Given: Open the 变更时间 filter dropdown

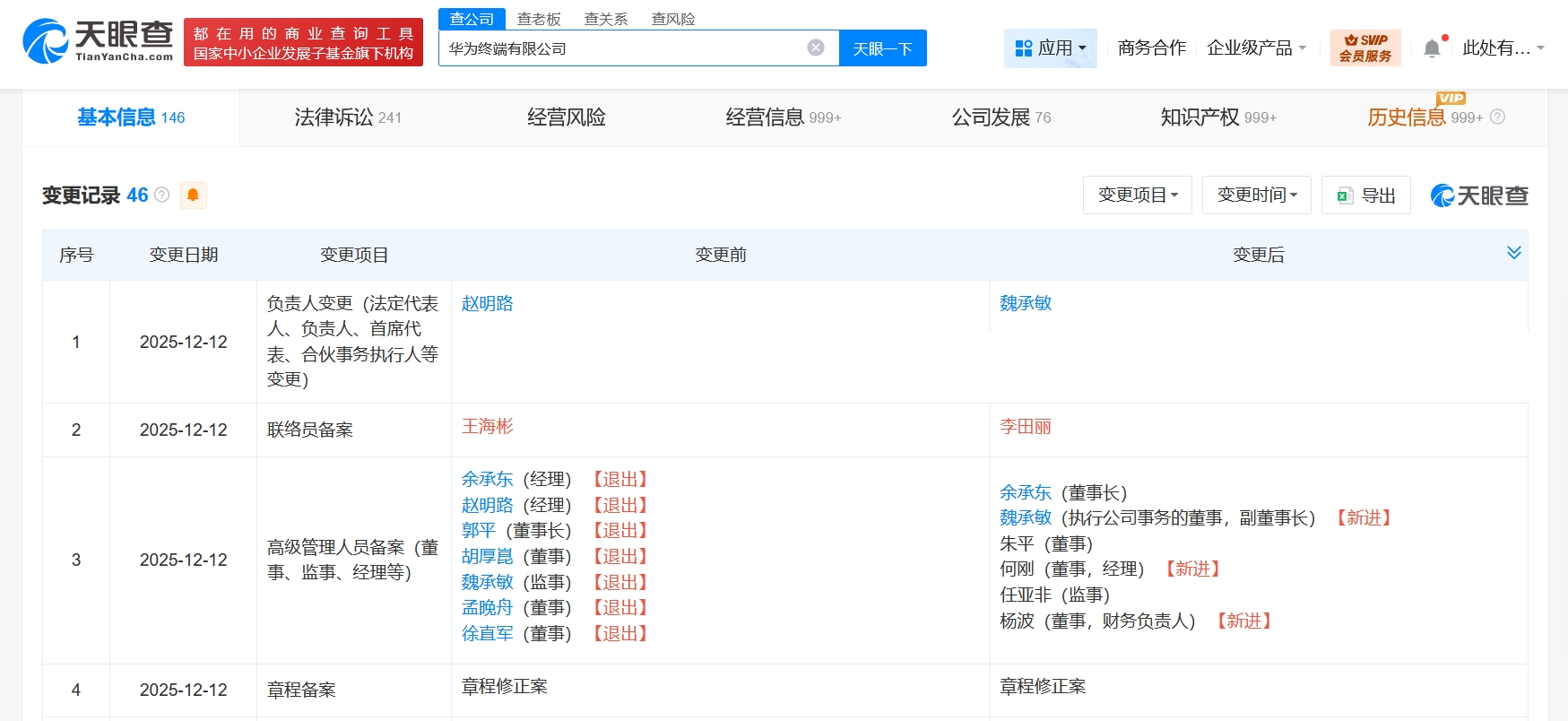Looking at the screenshot, I should (1256, 195).
